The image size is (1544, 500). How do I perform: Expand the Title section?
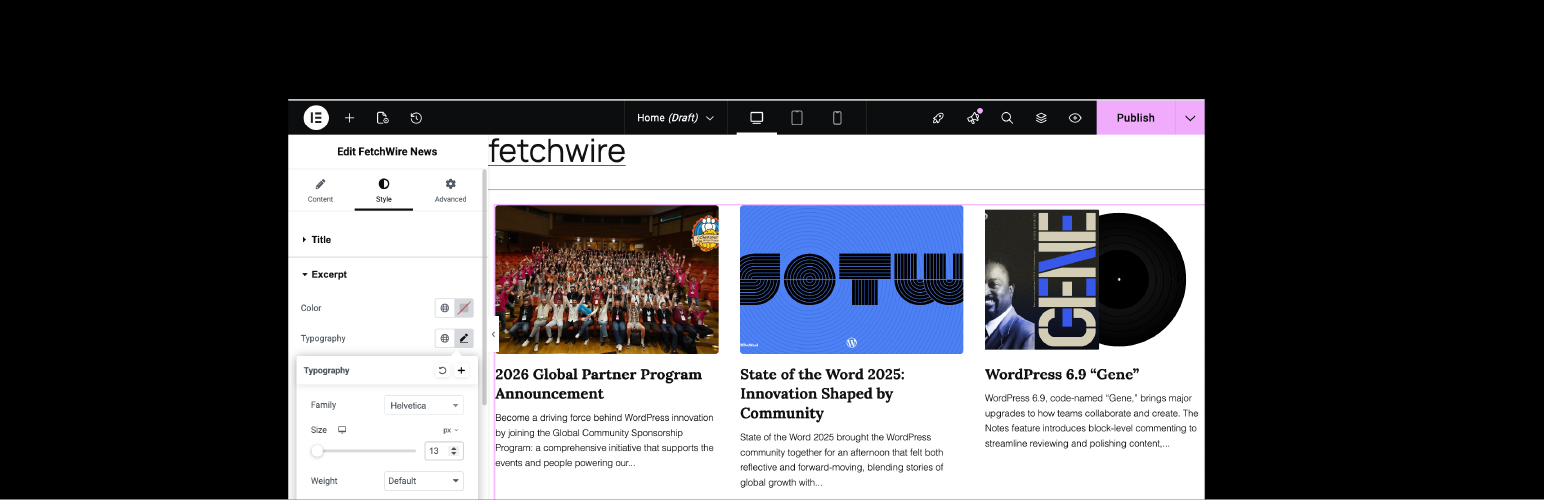[320, 240]
